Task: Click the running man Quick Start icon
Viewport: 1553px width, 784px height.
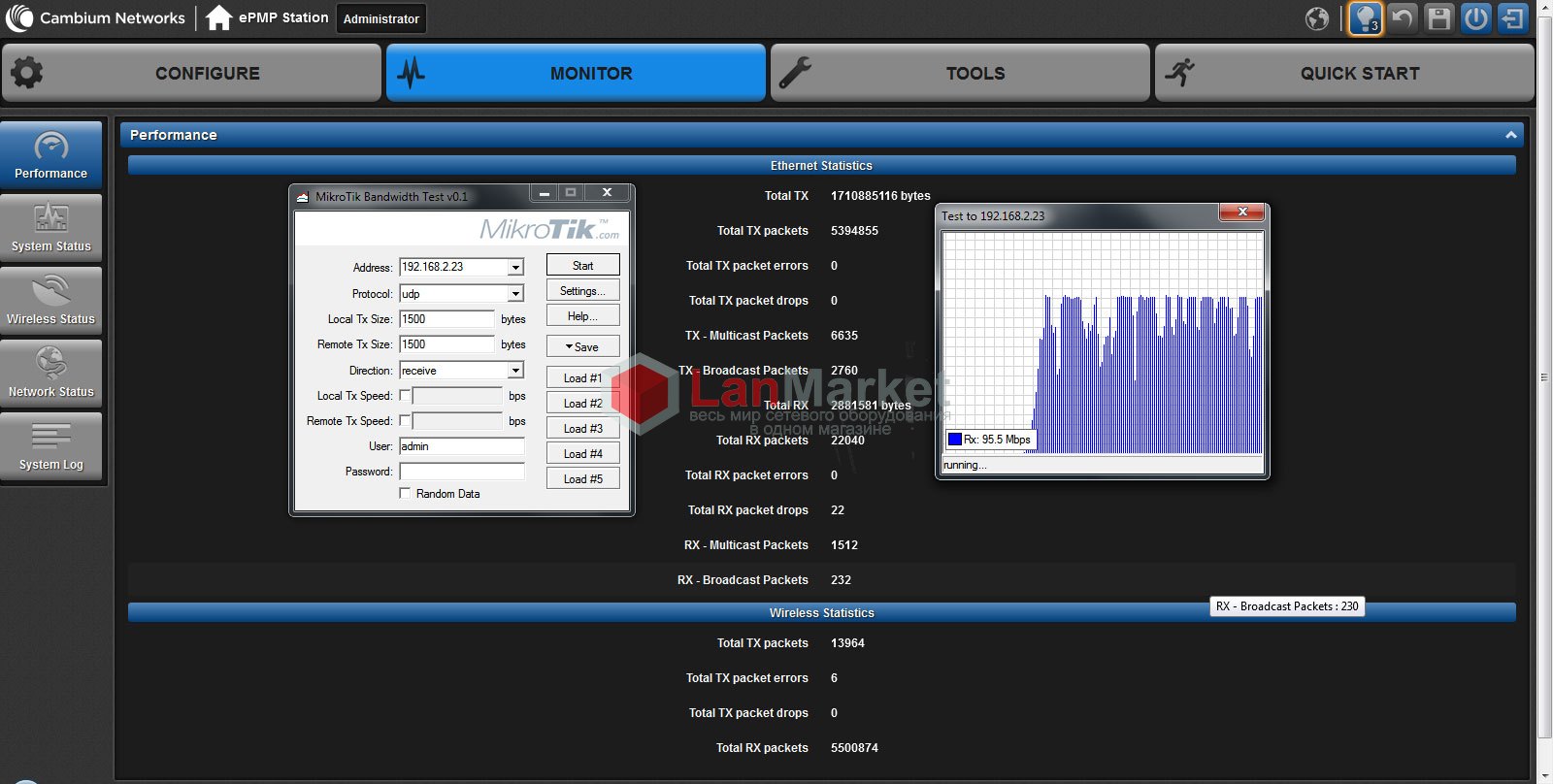Action: pos(1180,73)
